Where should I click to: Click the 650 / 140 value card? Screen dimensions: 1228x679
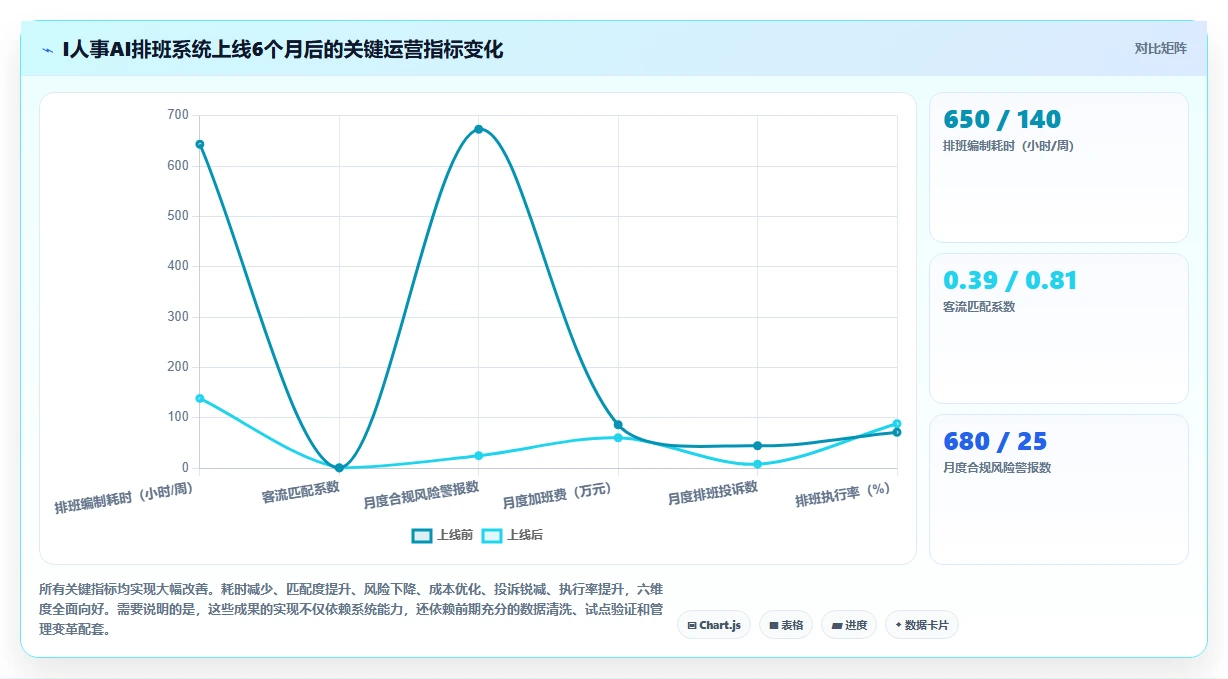pyautogui.click(x=1059, y=167)
